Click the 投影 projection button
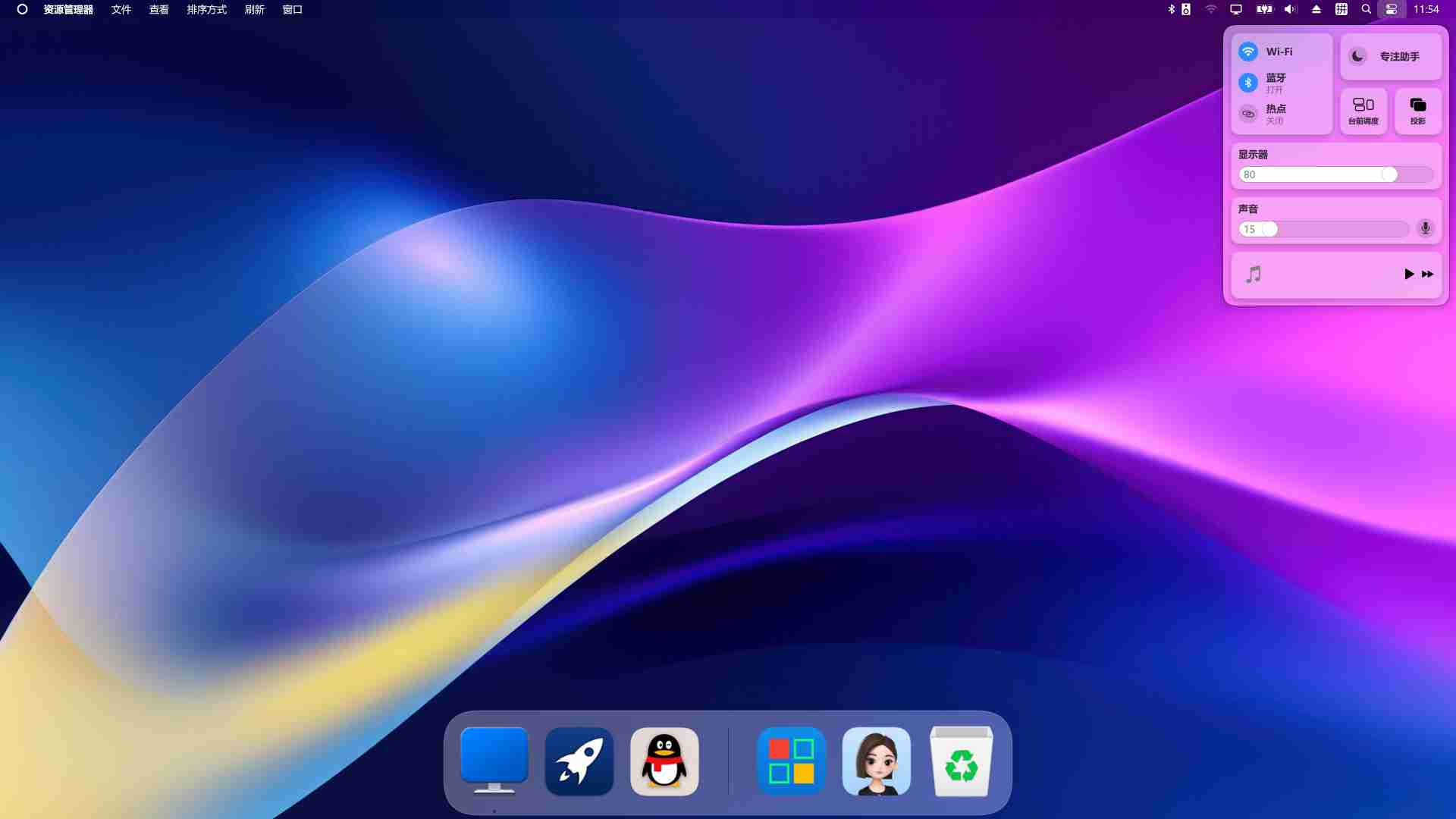The image size is (1456, 819). (x=1417, y=111)
